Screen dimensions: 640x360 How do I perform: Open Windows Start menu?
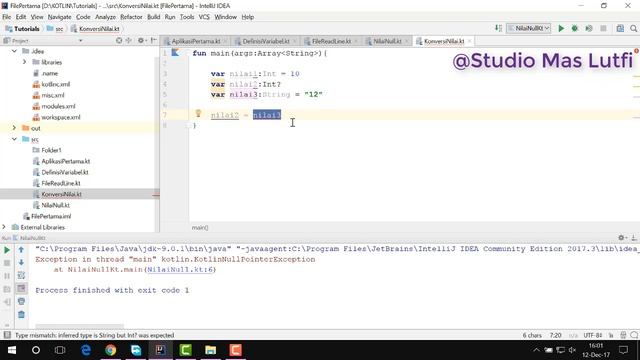[x=11, y=350]
